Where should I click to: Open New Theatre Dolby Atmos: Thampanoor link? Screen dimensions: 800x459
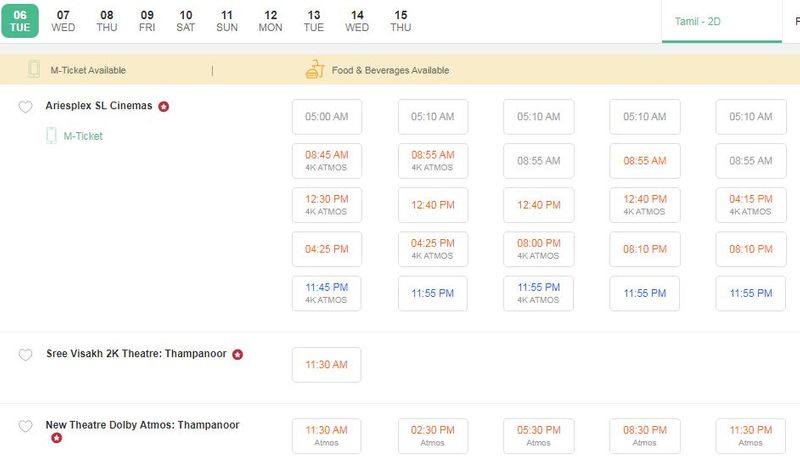click(142, 425)
